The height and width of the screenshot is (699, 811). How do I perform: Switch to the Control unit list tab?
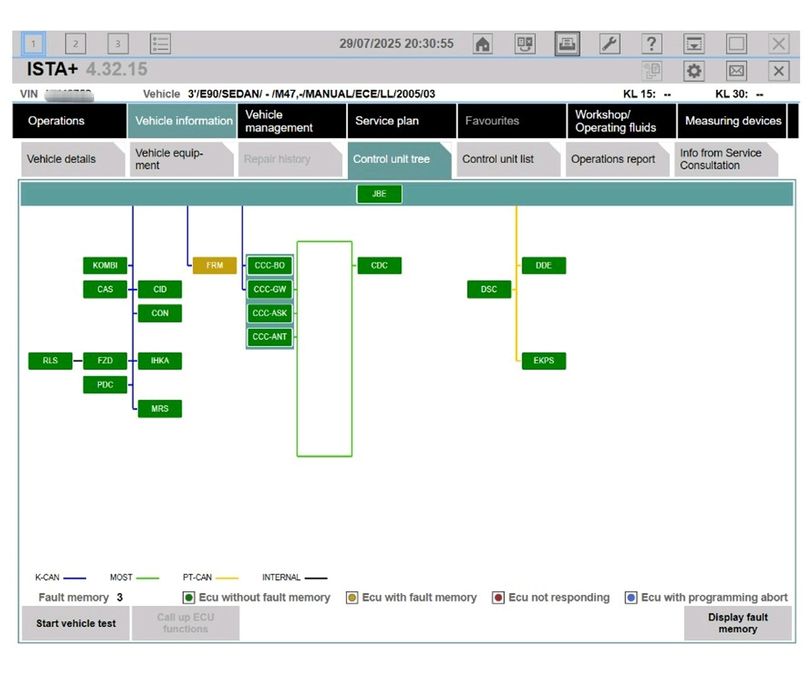pos(508,159)
